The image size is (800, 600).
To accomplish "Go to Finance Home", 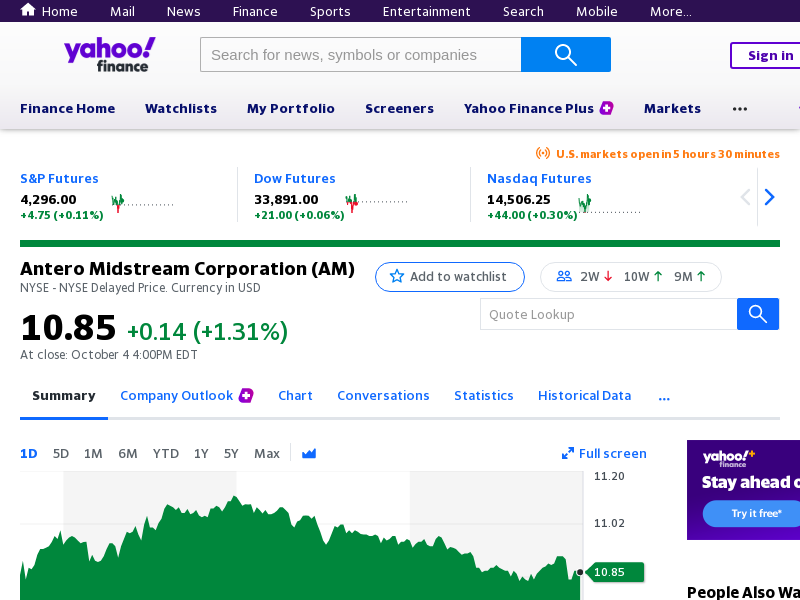I will [67, 109].
